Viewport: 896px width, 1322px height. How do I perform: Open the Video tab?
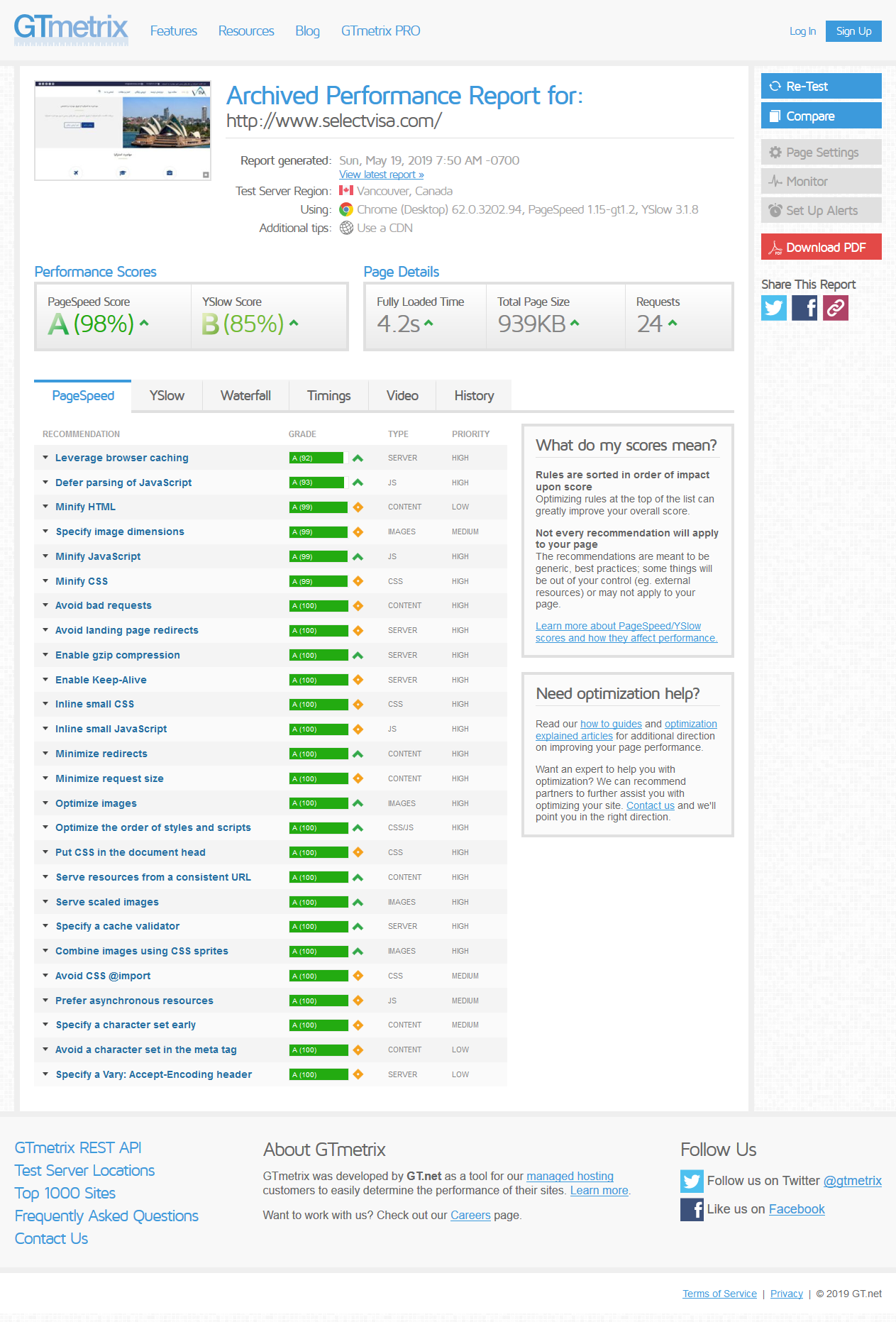coord(402,396)
